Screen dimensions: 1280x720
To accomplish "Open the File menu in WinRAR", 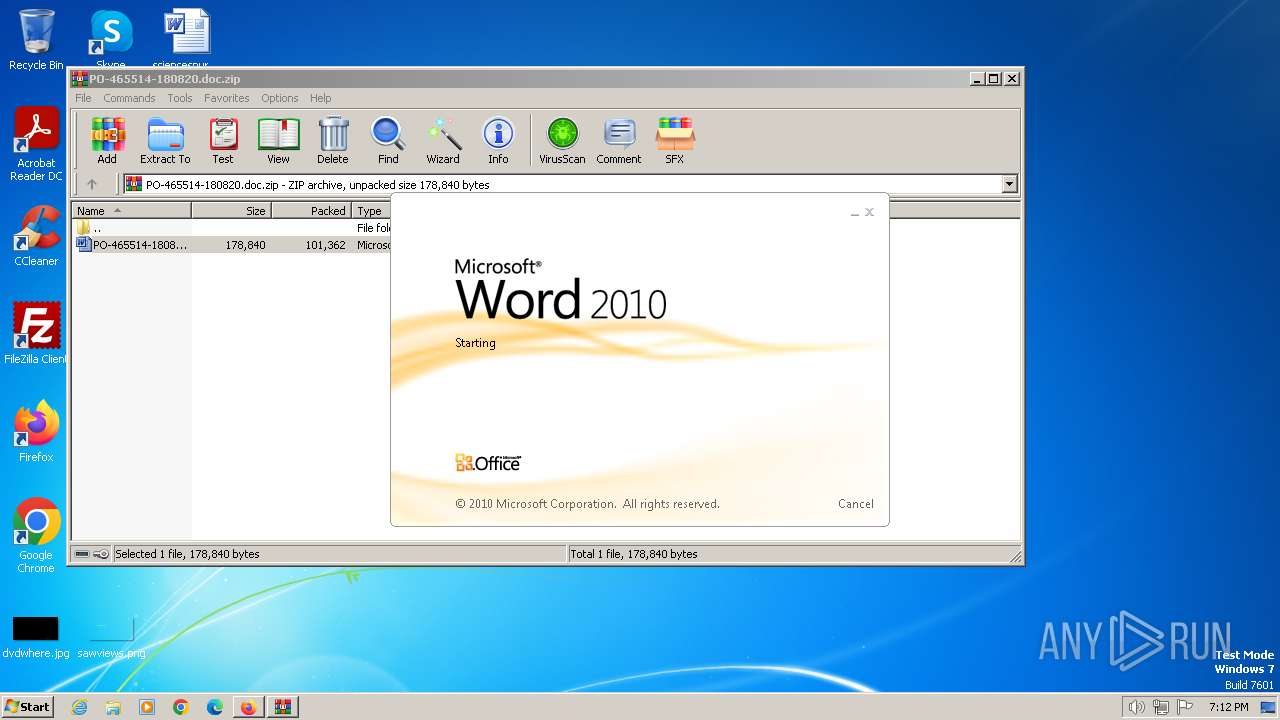I will tap(83, 98).
